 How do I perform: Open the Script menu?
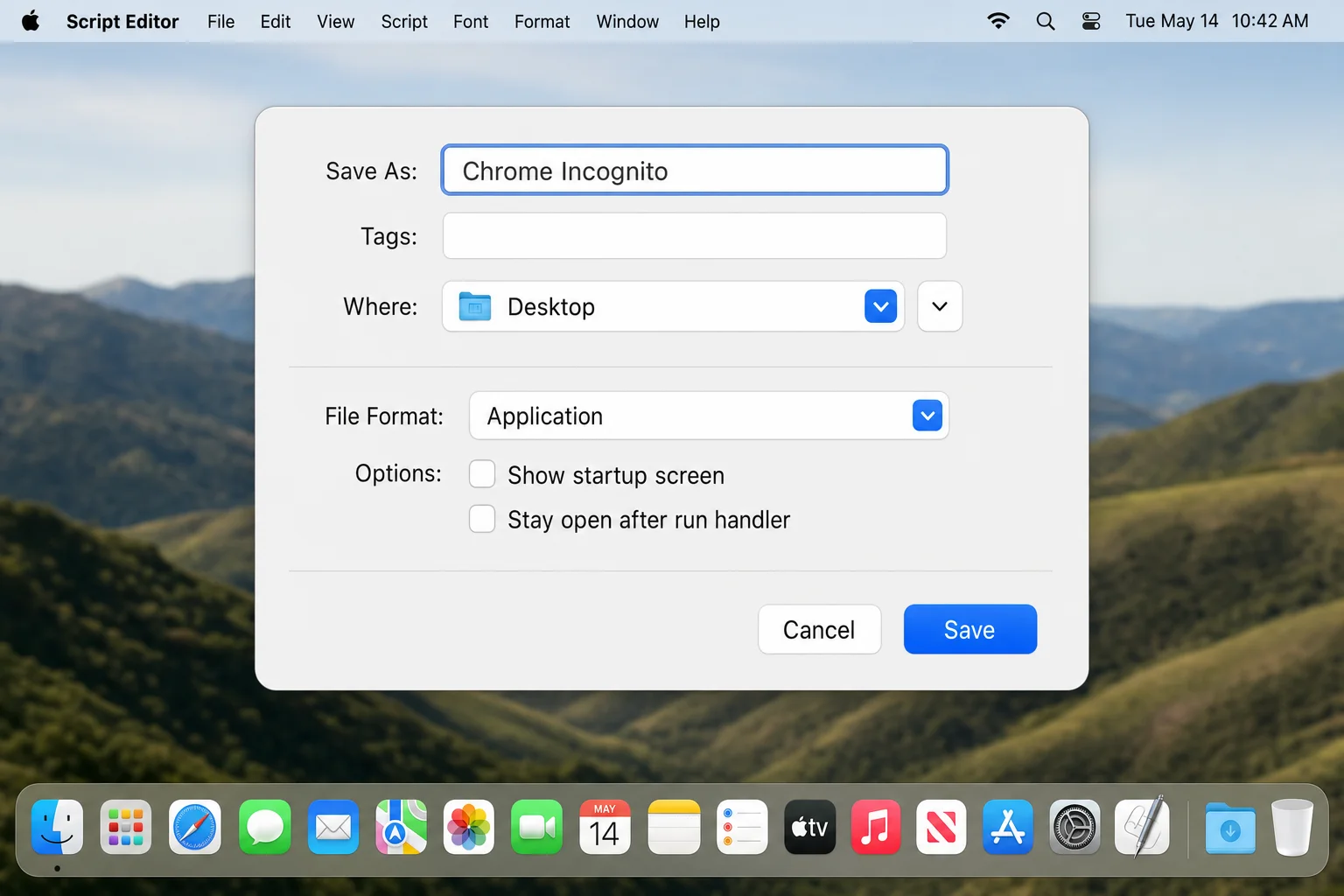[x=404, y=21]
